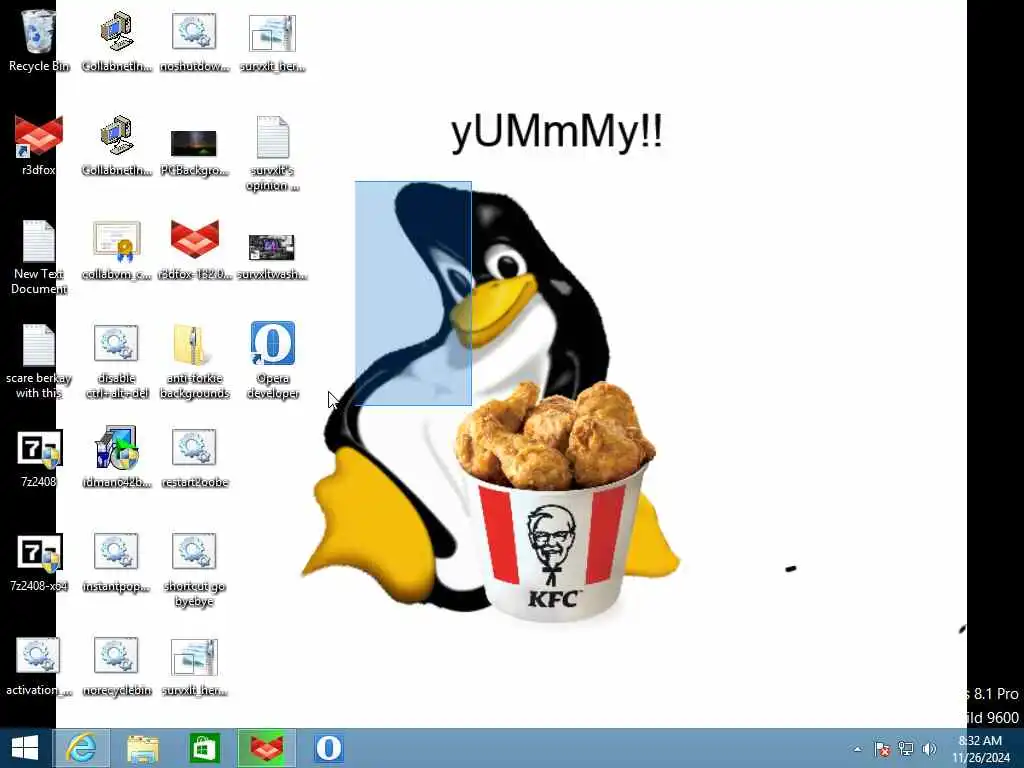
Task: Select survxlt_her... icon beside norecyclebin
Action: point(194,667)
